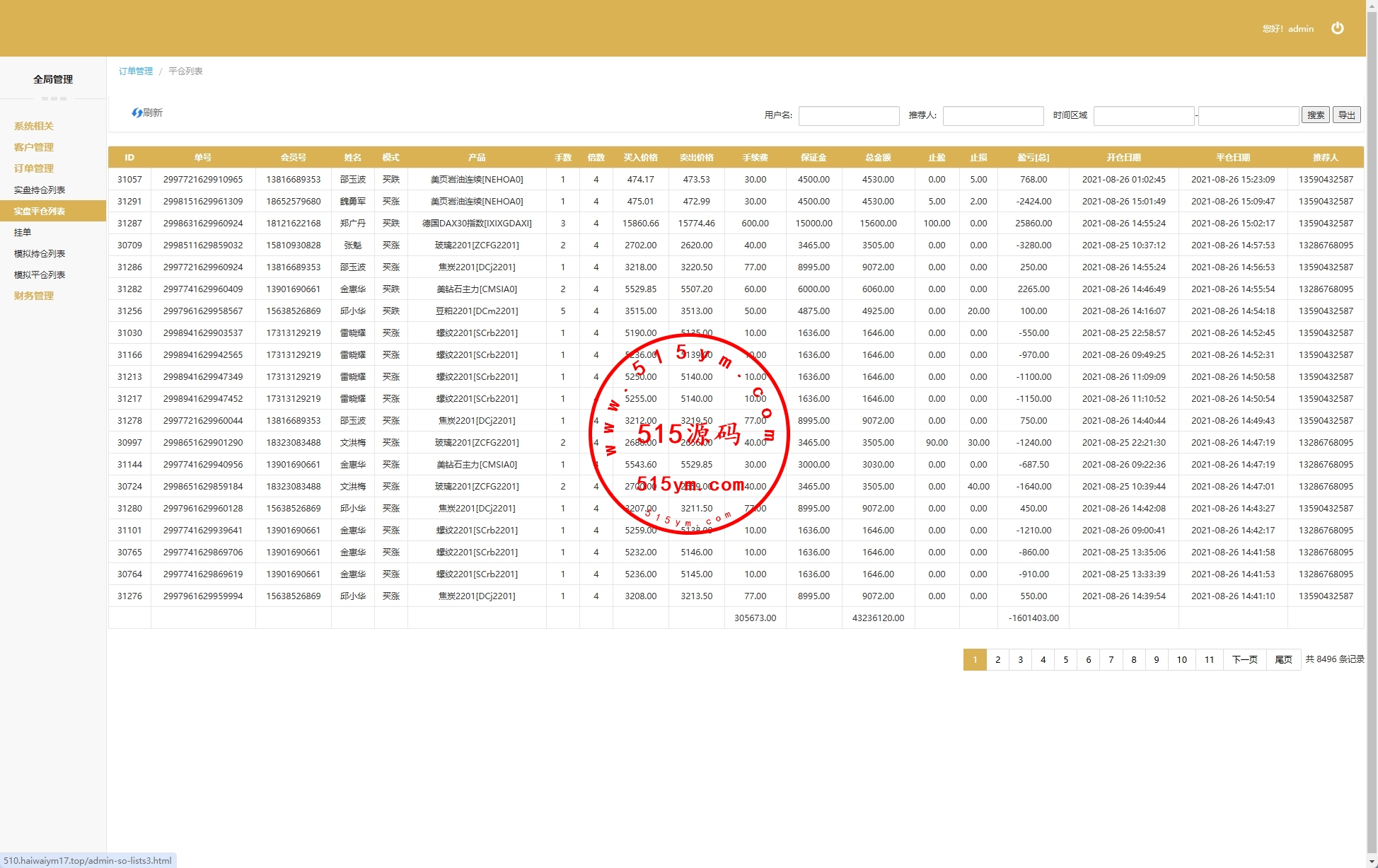Click the power logout icon
The height and width of the screenshot is (868, 1378).
coord(1337,28)
